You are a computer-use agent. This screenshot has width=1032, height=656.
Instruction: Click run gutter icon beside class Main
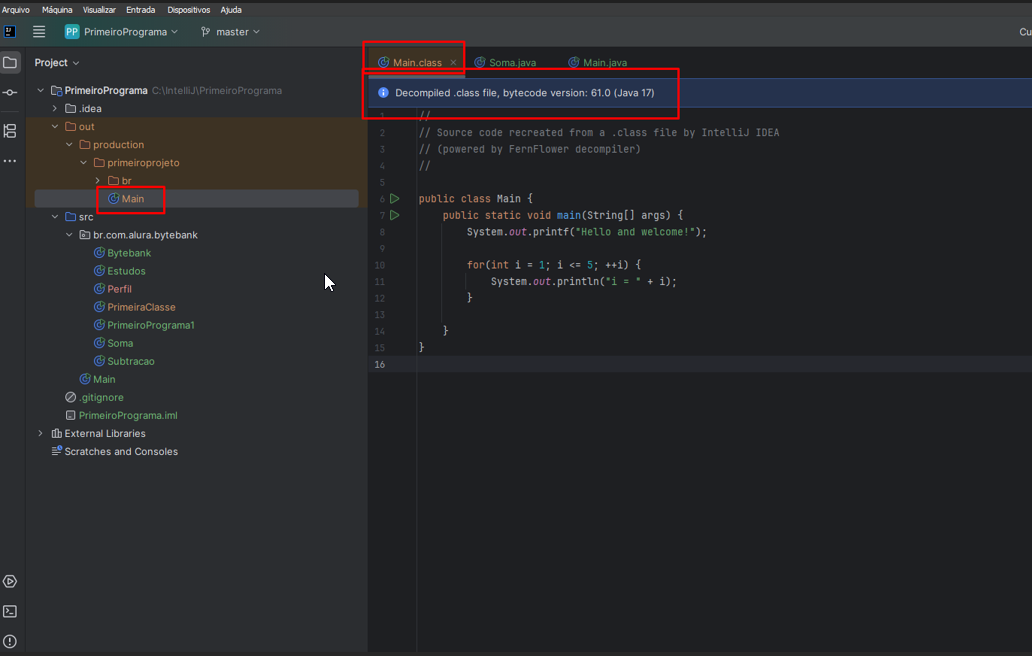pyautogui.click(x=395, y=199)
